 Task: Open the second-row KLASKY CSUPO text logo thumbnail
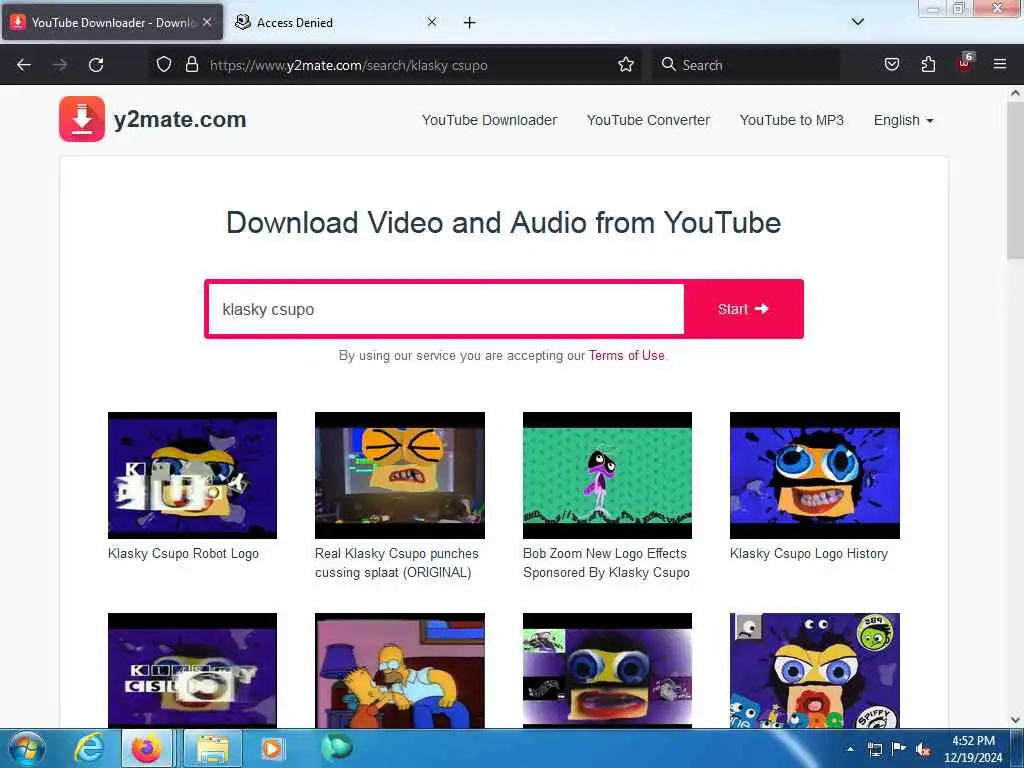click(192, 670)
